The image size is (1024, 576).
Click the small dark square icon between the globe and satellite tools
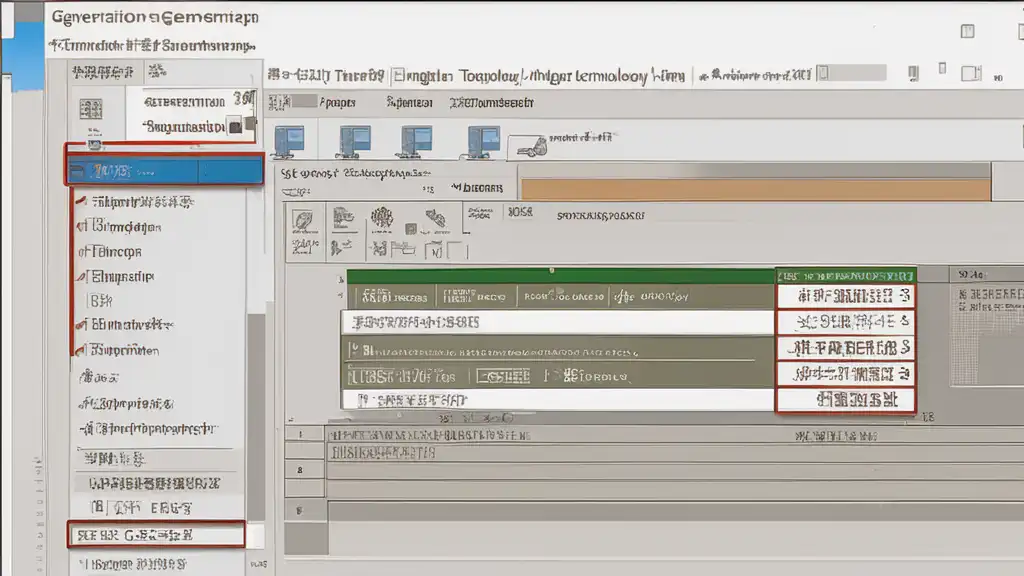pos(411,229)
